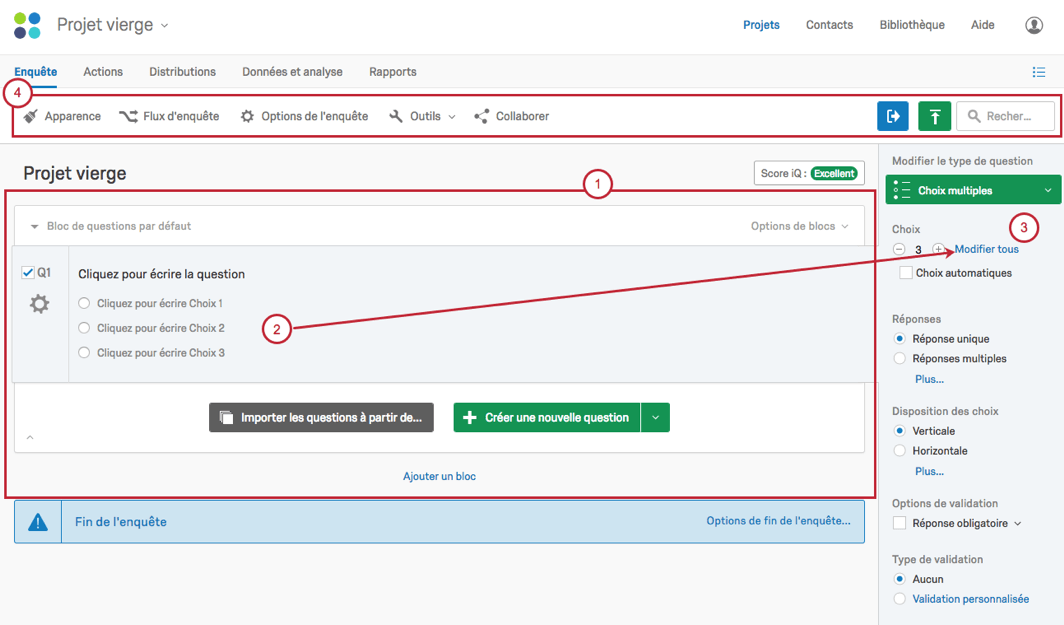This screenshot has height=625, width=1064.
Task: Open Options de fin de l'enquête link
Action: tap(778, 520)
